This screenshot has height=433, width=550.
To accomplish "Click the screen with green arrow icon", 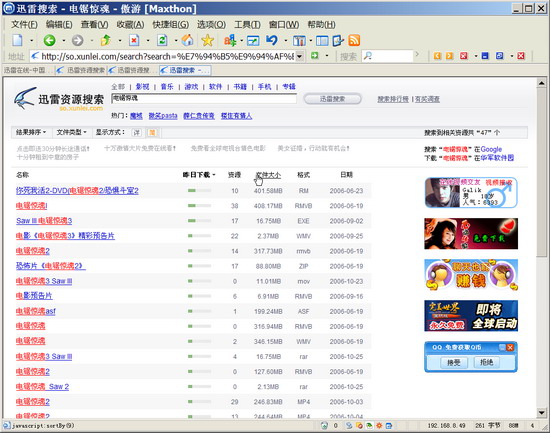I will pos(253,41).
